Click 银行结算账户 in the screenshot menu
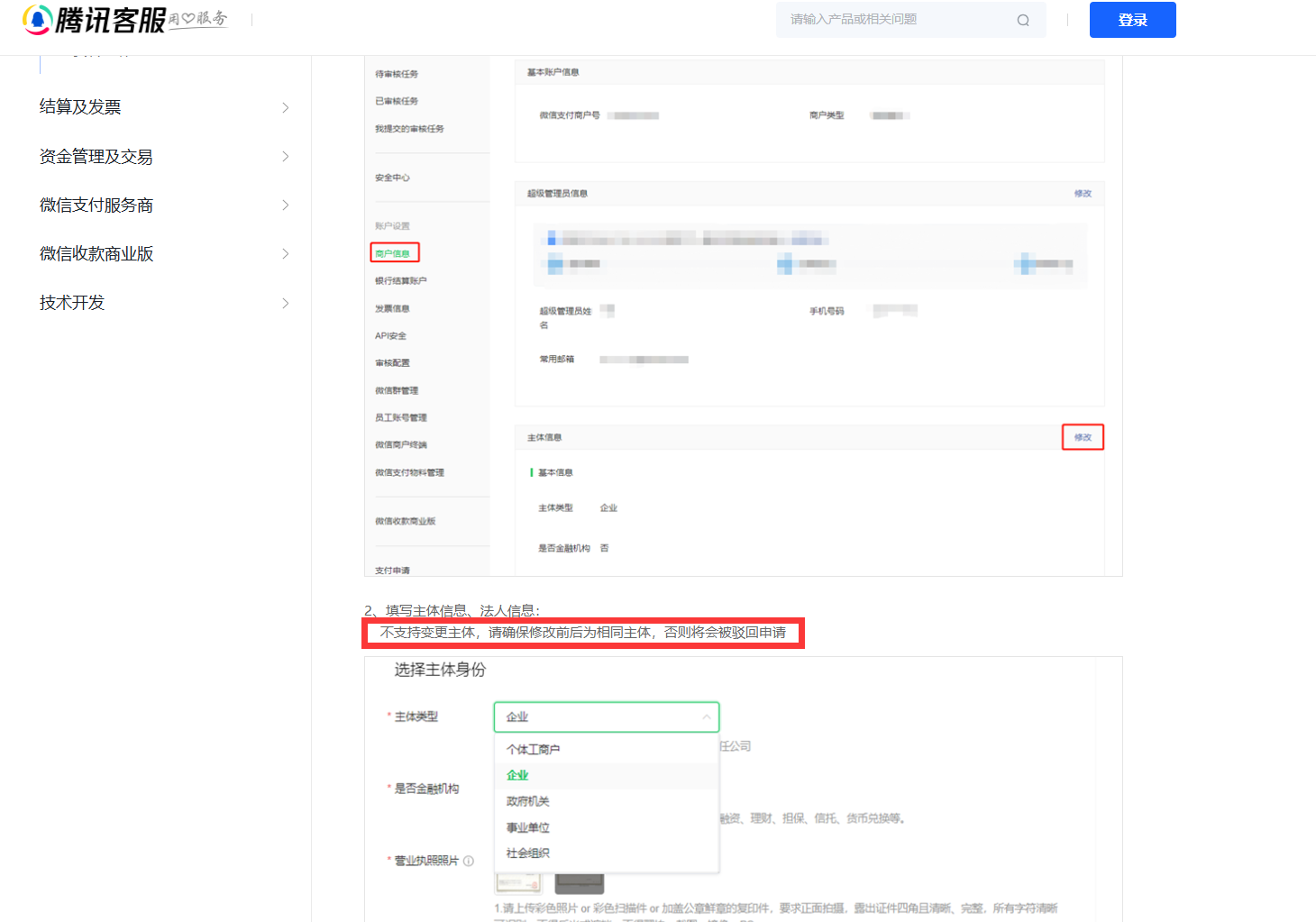1316x922 pixels. click(x=401, y=281)
